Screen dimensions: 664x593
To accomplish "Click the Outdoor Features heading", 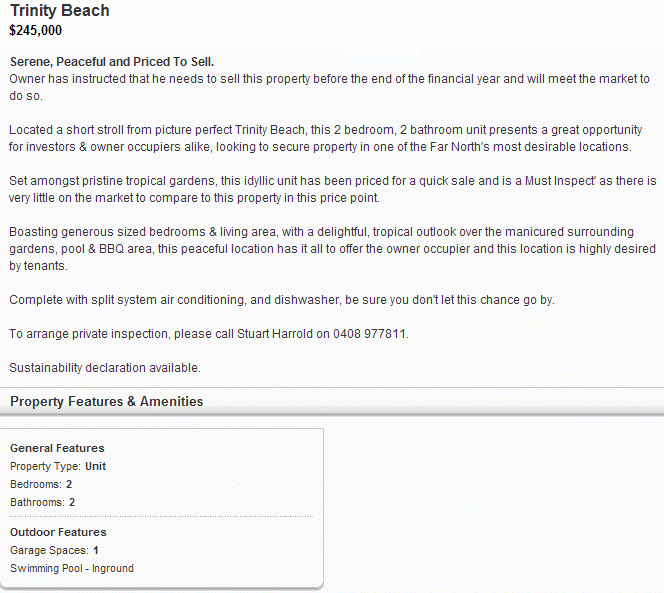I will [x=58, y=532].
